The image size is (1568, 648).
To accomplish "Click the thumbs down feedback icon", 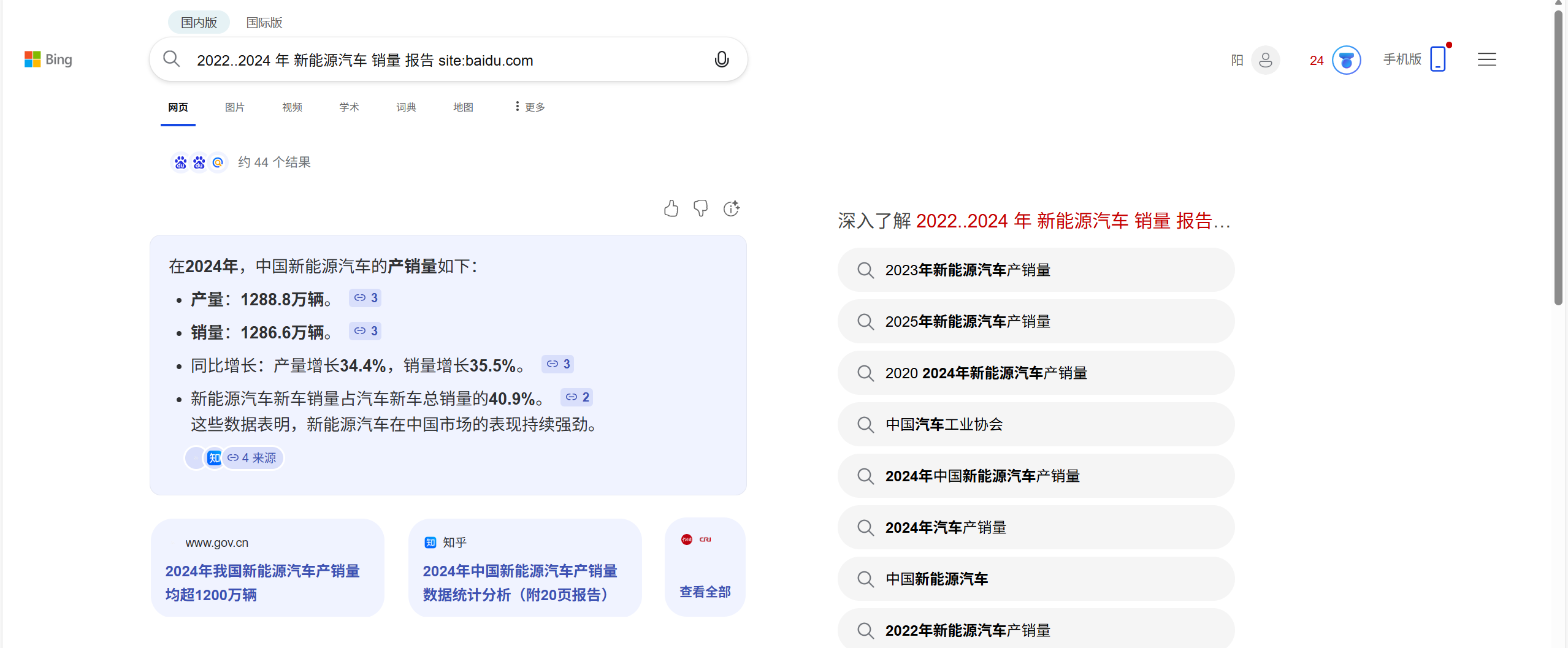I will click(700, 208).
